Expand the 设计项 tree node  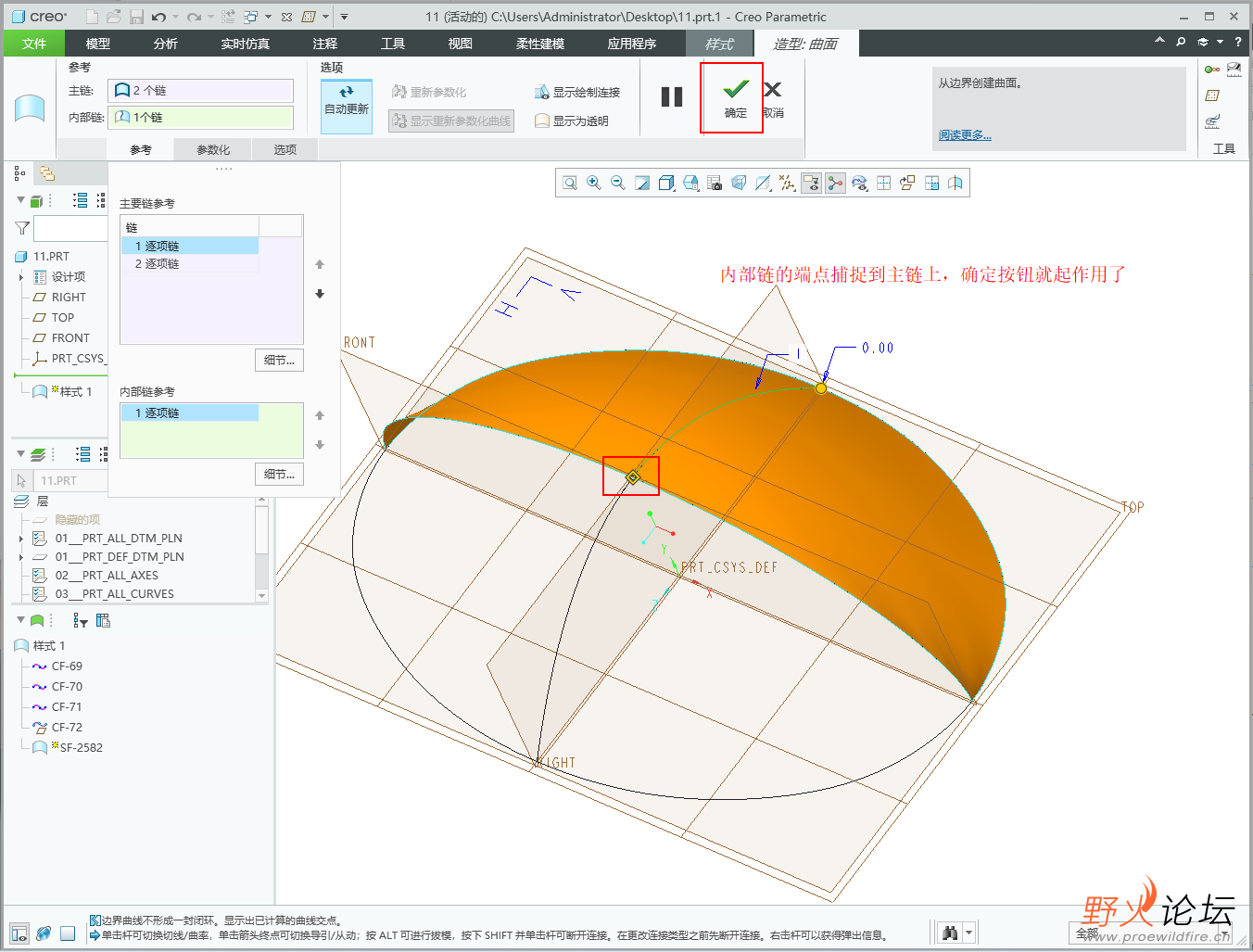click(x=21, y=277)
